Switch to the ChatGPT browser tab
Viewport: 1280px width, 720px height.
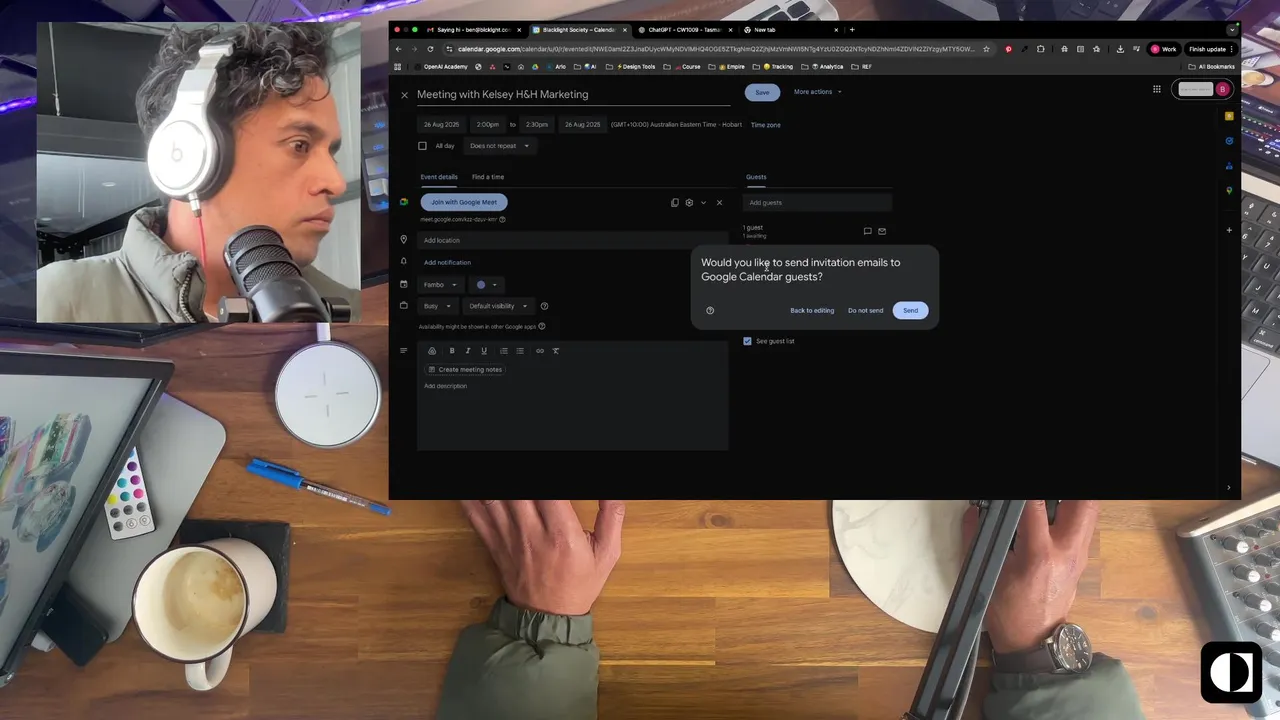(x=684, y=30)
